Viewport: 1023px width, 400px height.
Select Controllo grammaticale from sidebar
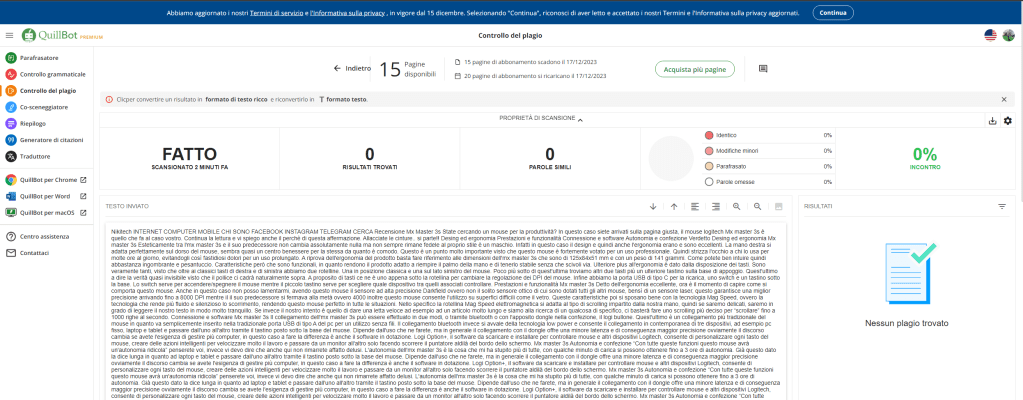tap(50, 74)
